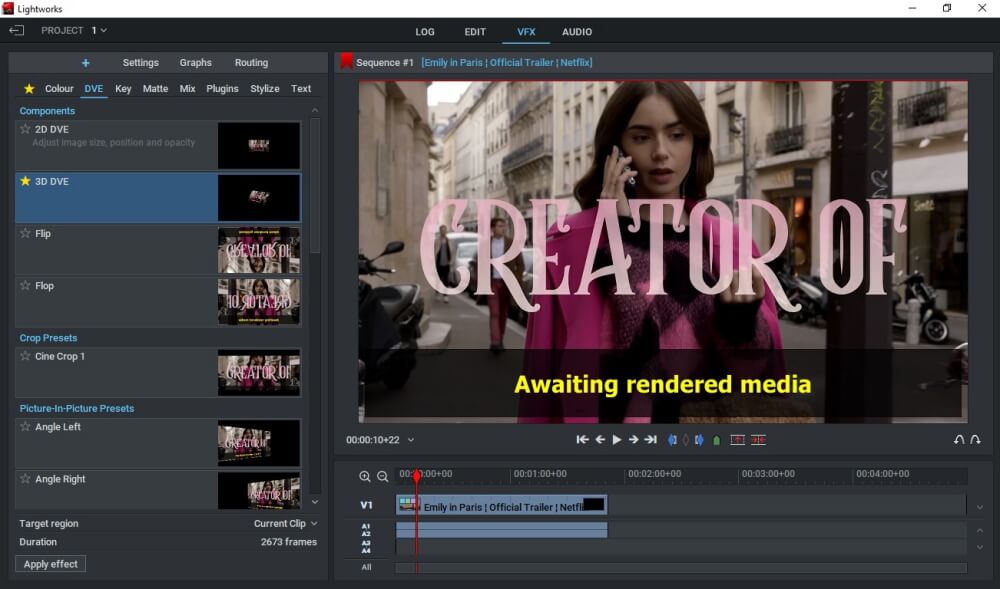1000x589 pixels.
Task: Click the audio tracks up chevron
Action: tap(980, 530)
